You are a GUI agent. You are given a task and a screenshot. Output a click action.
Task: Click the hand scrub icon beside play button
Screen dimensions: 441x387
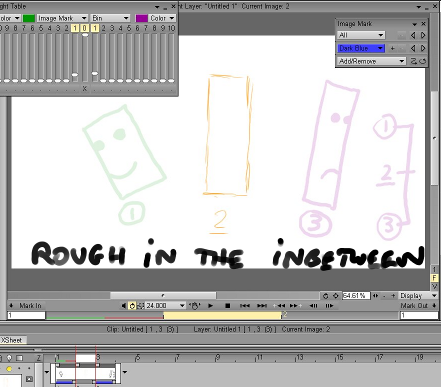click(194, 306)
